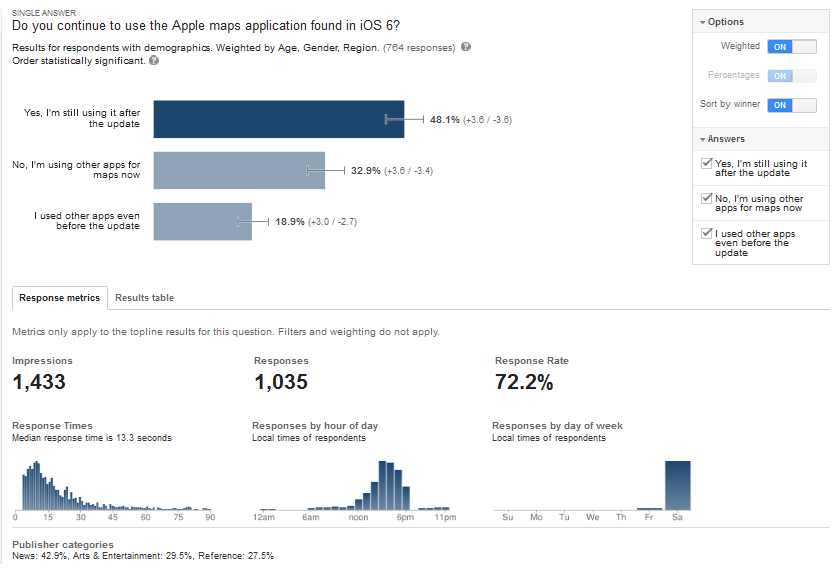The height and width of the screenshot is (570, 835).
Task: Uncheck 'Yes, I'm still using it' answer
Action: [x=707, y=164]
